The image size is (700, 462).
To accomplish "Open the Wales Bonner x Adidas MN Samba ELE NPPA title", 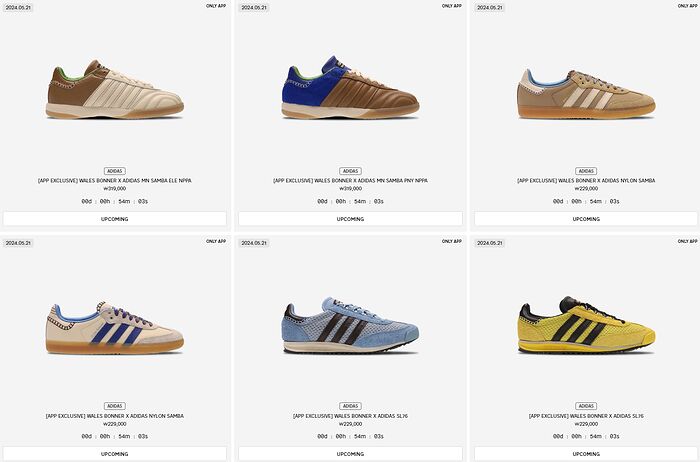I will click(115, 181).
